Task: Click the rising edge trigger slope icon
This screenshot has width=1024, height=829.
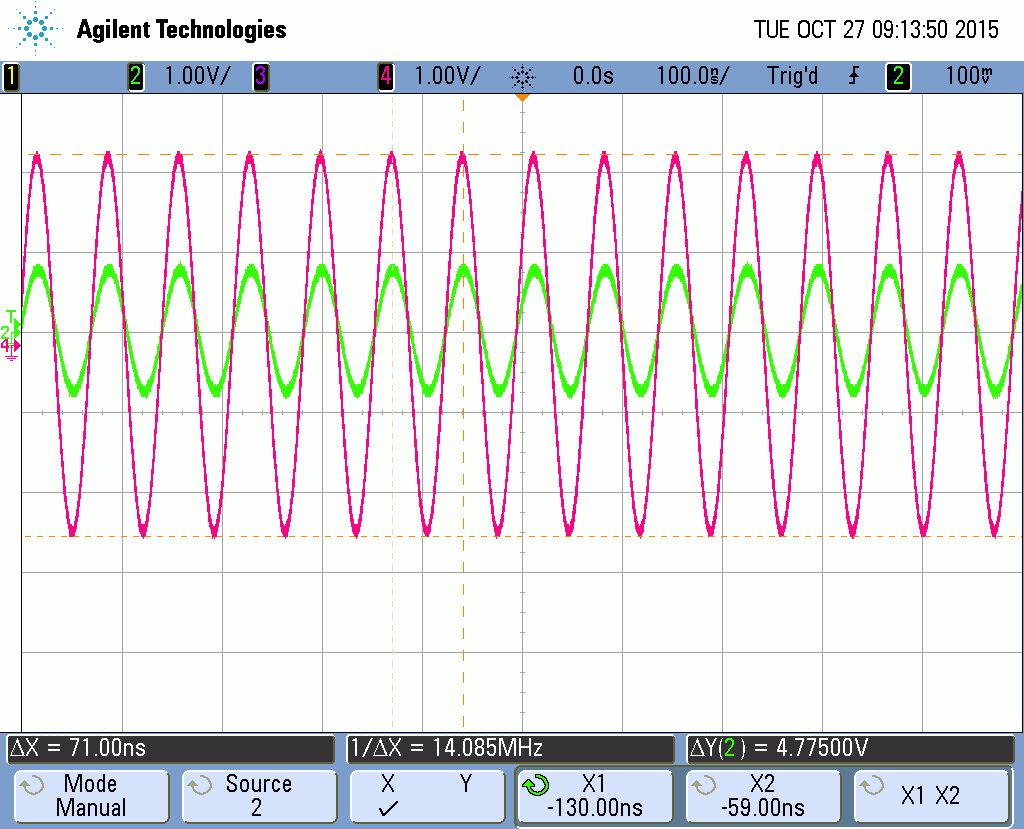Action: pos(853,76)
